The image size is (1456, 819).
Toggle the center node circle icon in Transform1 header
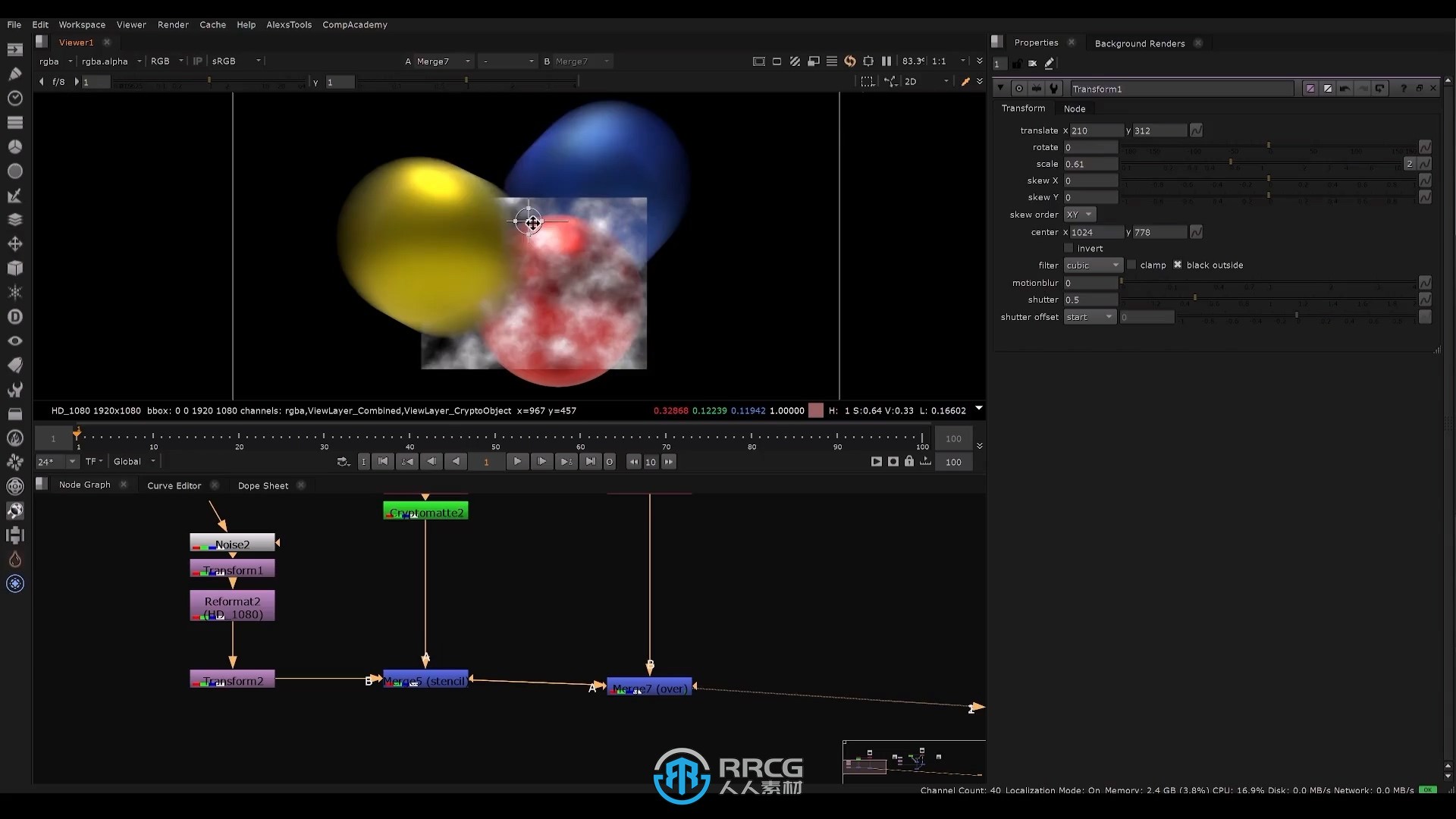point(1019,89)
